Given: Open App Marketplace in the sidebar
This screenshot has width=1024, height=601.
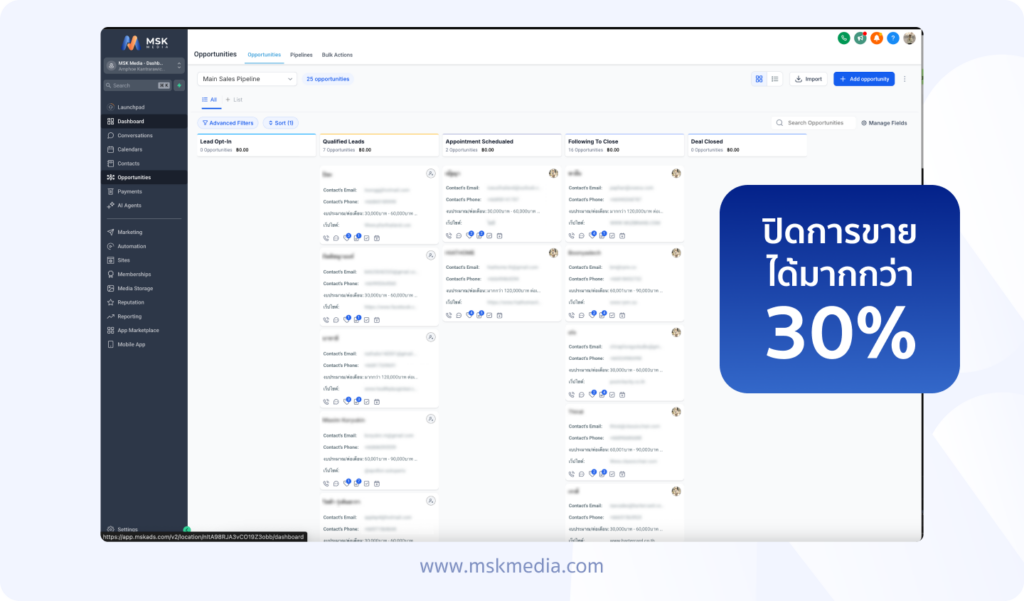Looking at the screenshot, I should point(138,331).
